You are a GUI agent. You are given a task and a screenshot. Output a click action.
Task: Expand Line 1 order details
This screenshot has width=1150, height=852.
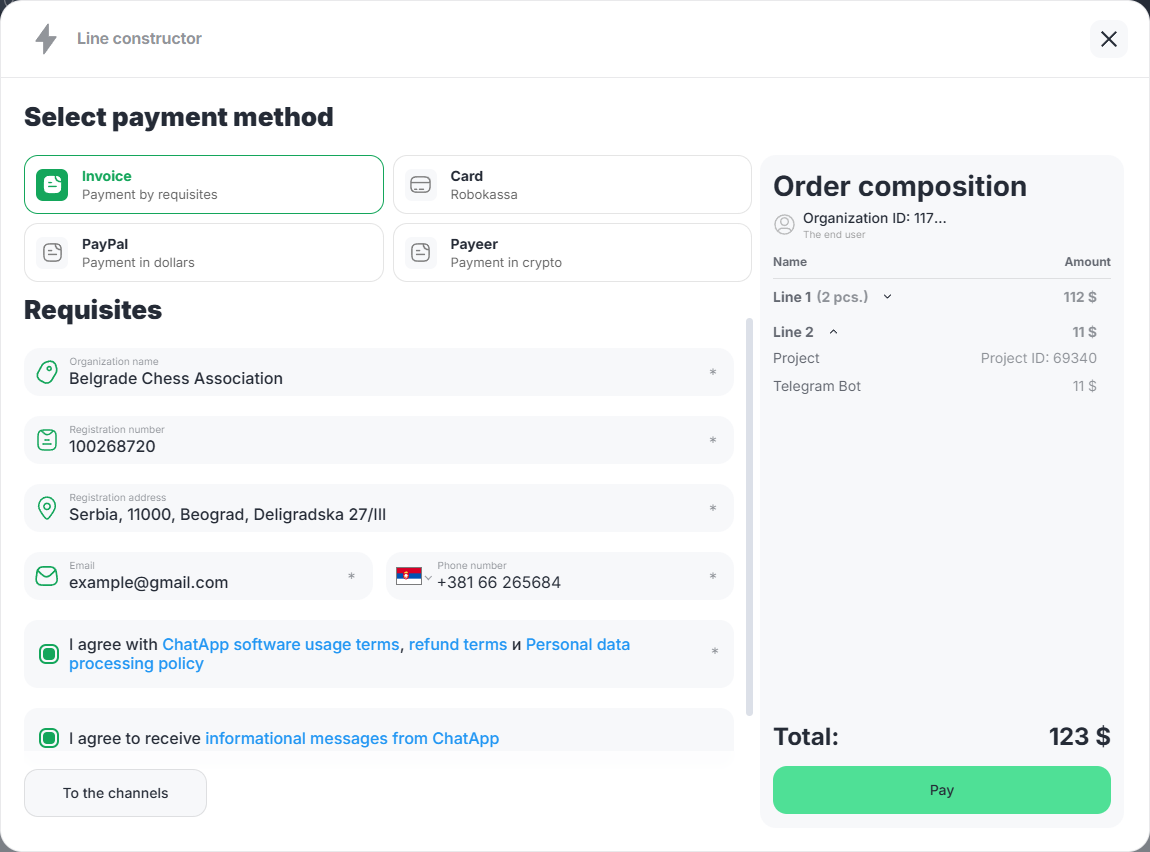[887, 297]
